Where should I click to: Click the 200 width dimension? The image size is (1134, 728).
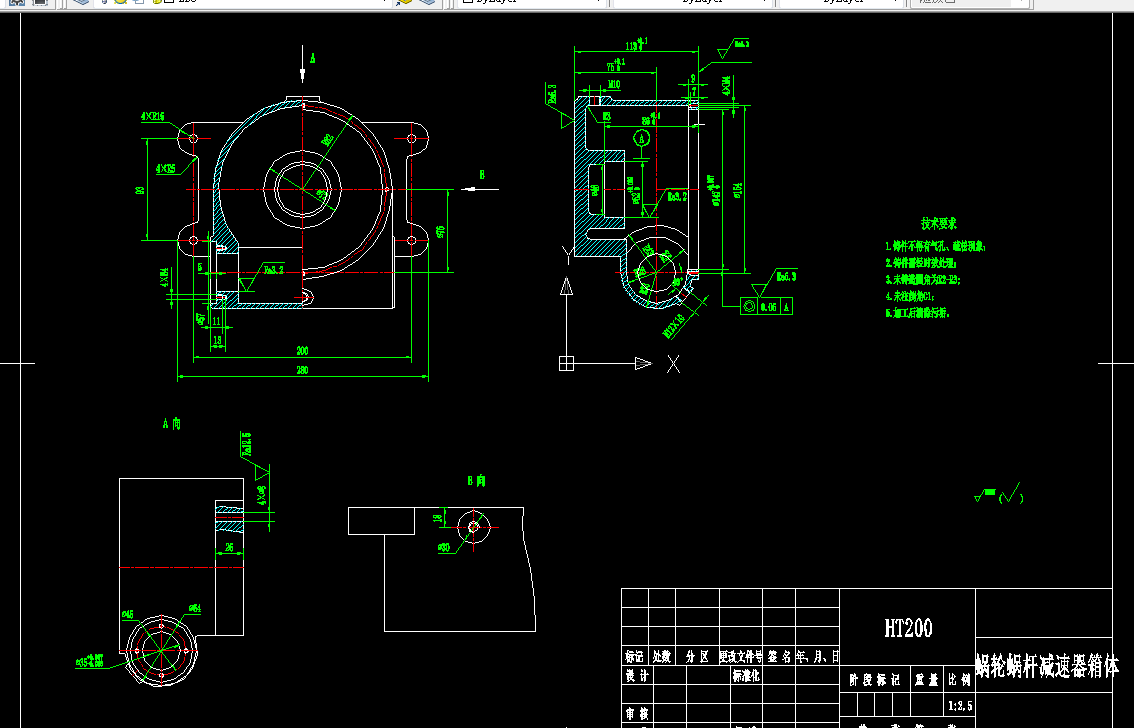pos(302,351)
